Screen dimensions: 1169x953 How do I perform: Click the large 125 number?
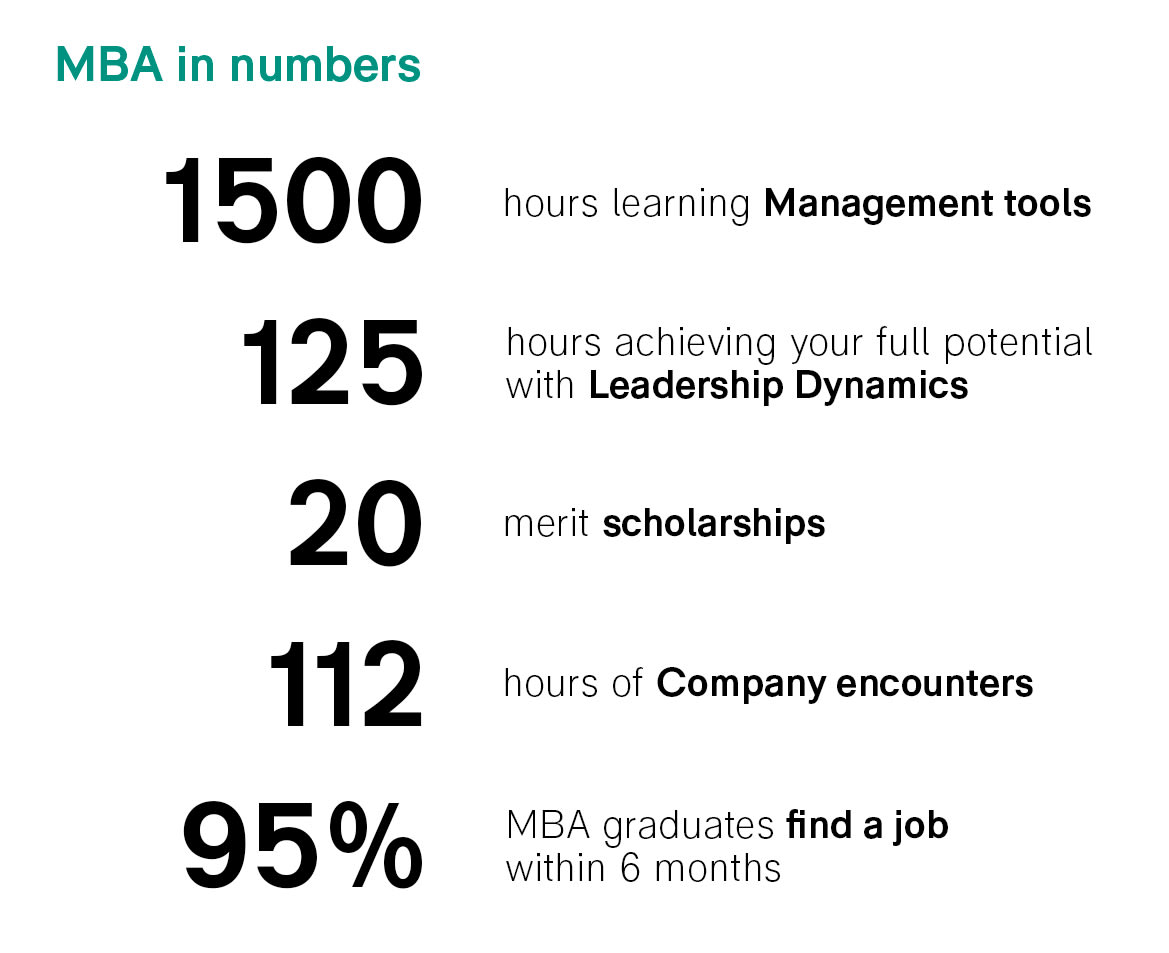pos(333,362)
